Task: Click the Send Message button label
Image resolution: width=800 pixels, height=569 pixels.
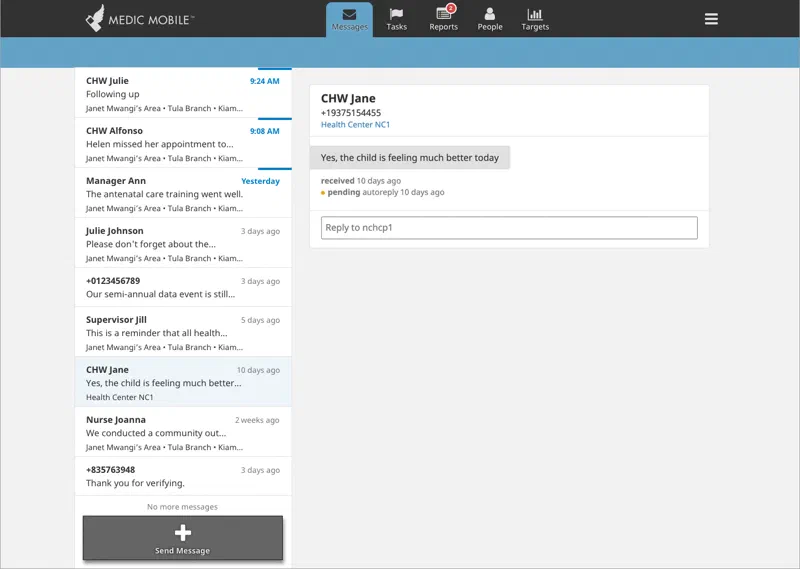Action: coord(183,551)
